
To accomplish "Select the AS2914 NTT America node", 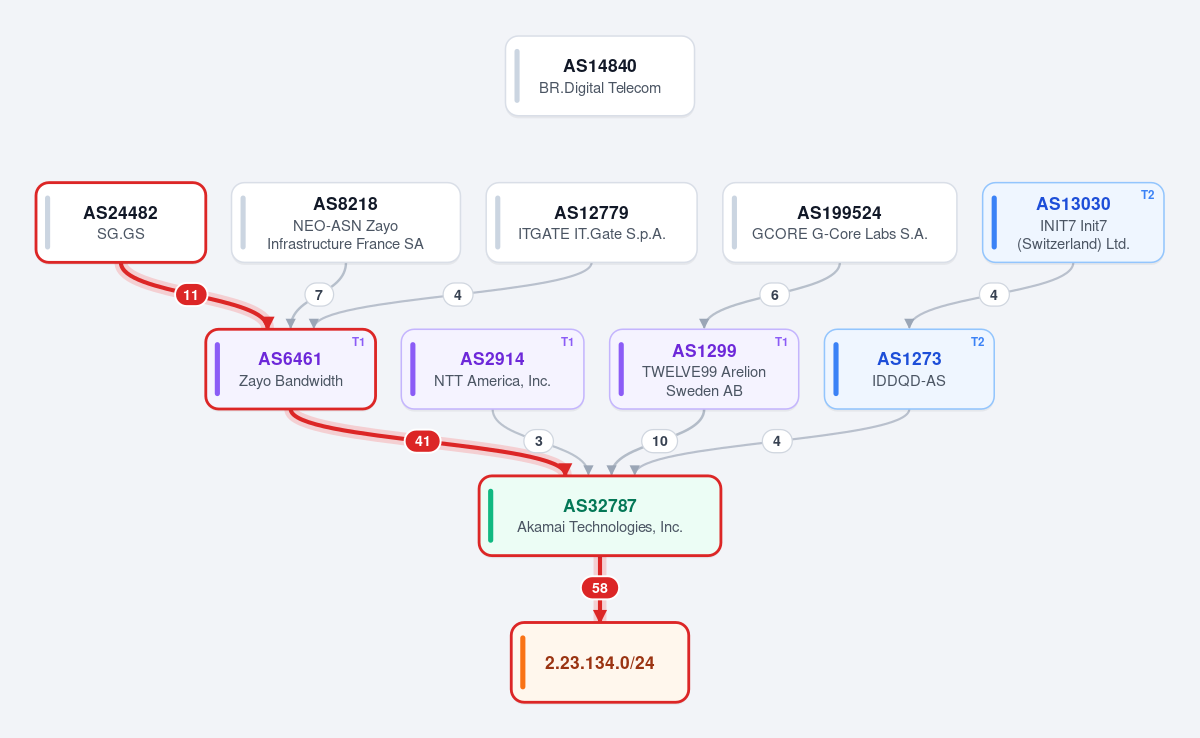I will point(492,369).
